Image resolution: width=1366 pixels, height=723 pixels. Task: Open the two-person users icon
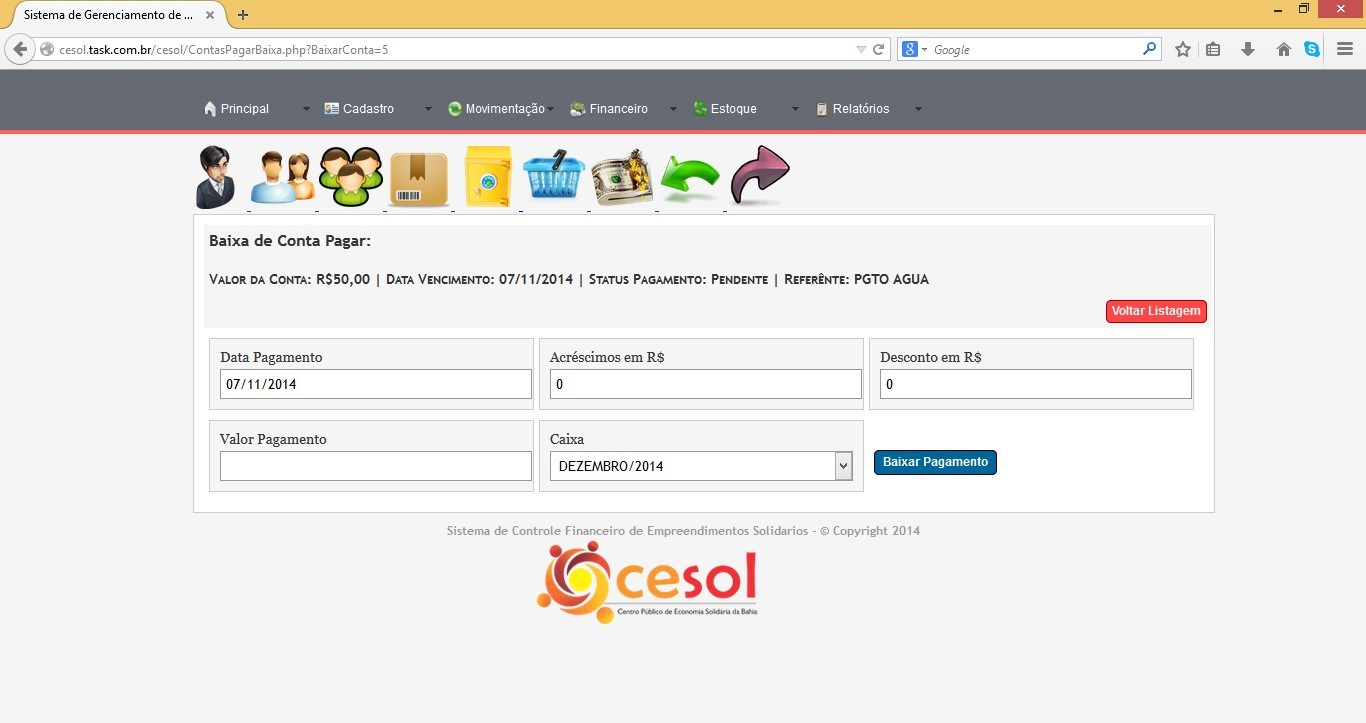[282, 178]
